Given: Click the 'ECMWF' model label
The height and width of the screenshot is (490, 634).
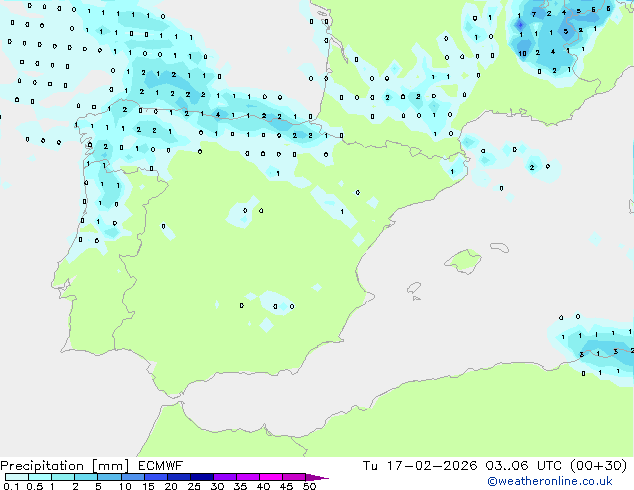Looking at the screenshot, I should pyautogui.click(x=161, y=466).
